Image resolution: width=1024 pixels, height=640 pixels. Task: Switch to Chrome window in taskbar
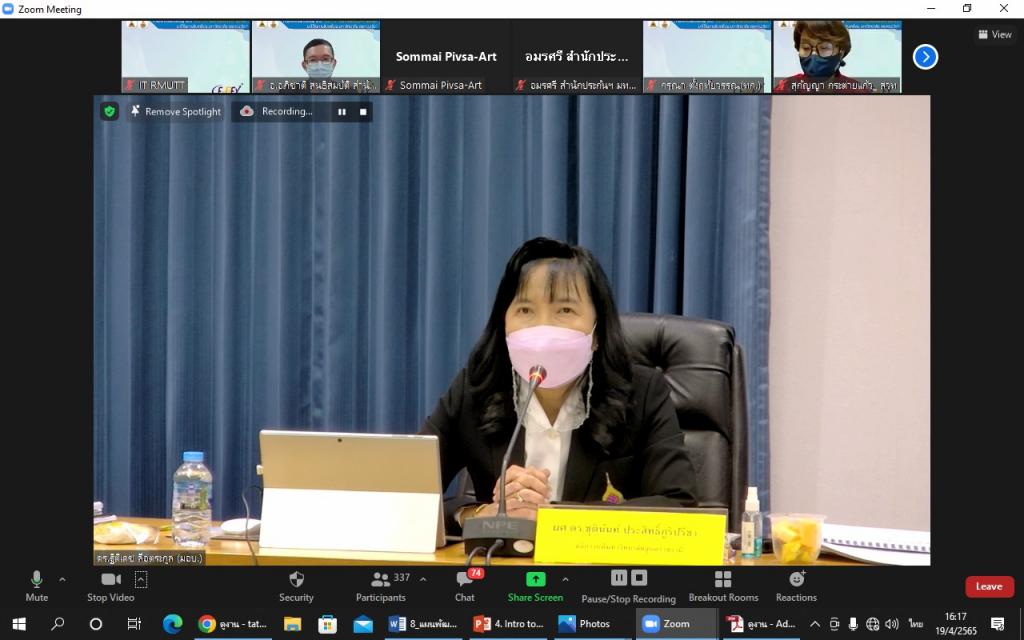point(233,624)
